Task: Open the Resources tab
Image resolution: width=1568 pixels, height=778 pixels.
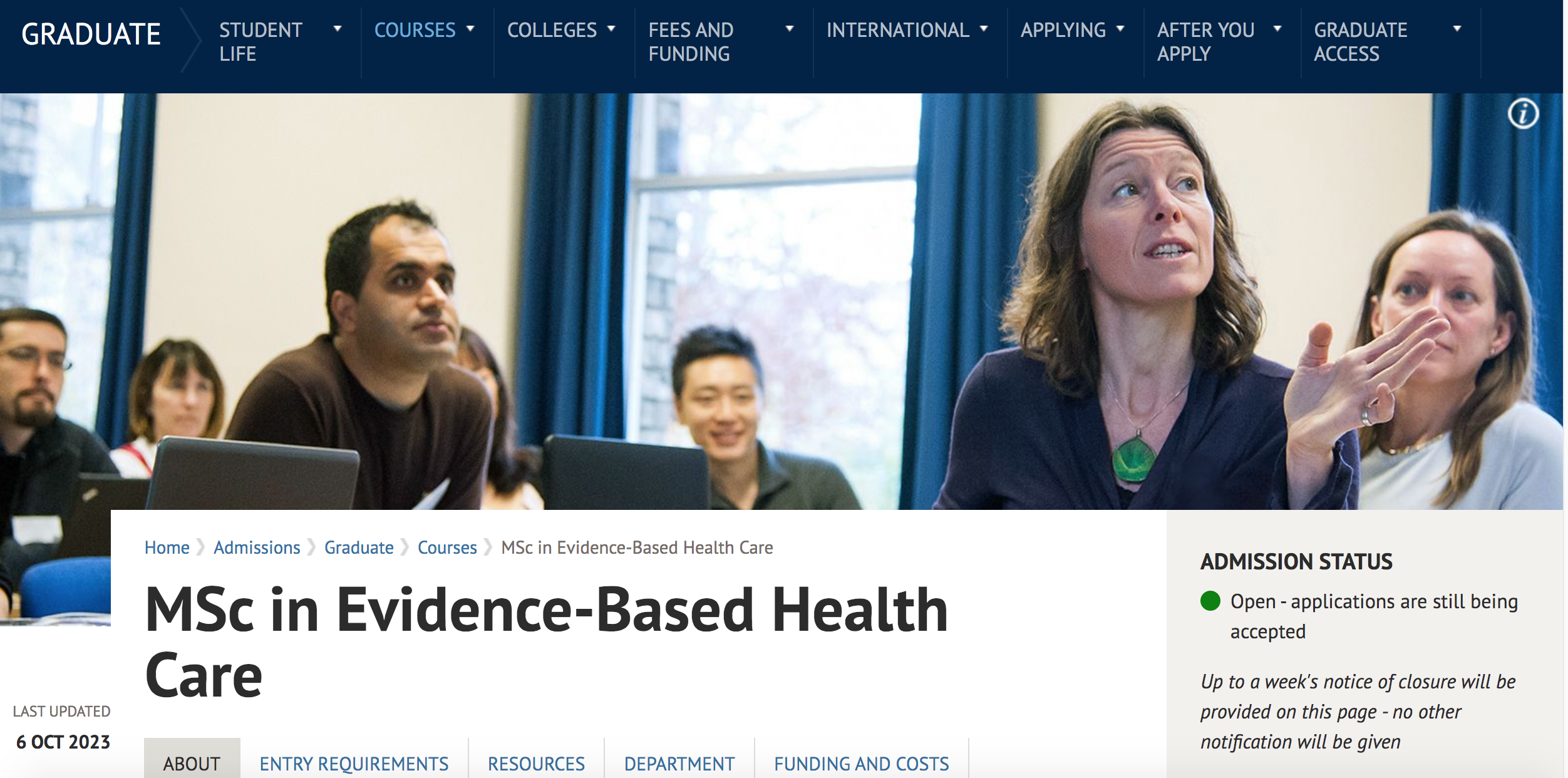Action: click(x=536, y=762)
